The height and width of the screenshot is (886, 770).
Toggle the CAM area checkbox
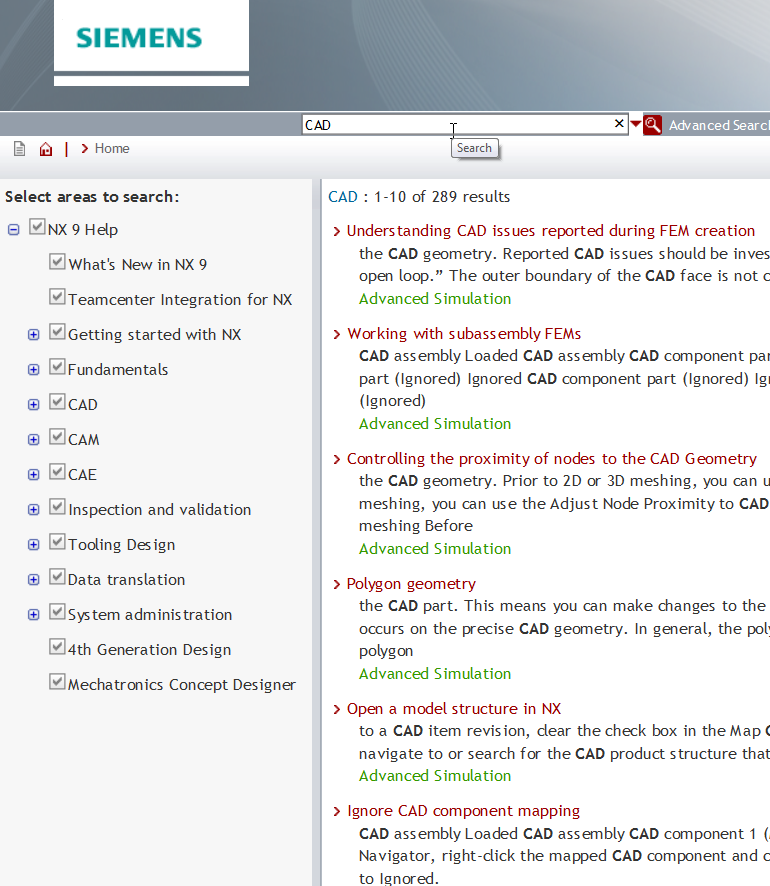pyautogui.click(x=57, y=437)
